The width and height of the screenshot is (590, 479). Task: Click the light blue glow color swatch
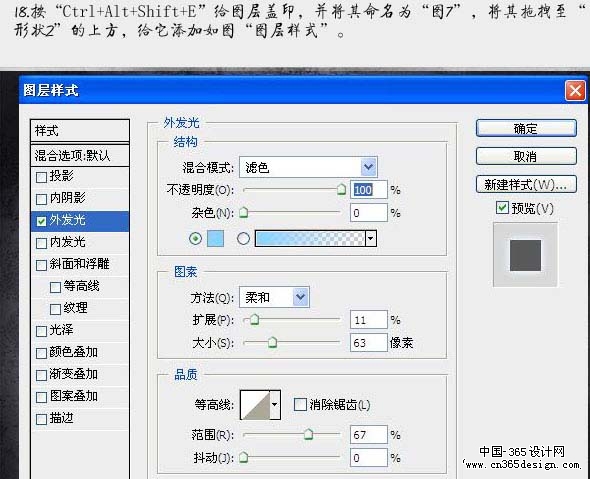[216, 239]
